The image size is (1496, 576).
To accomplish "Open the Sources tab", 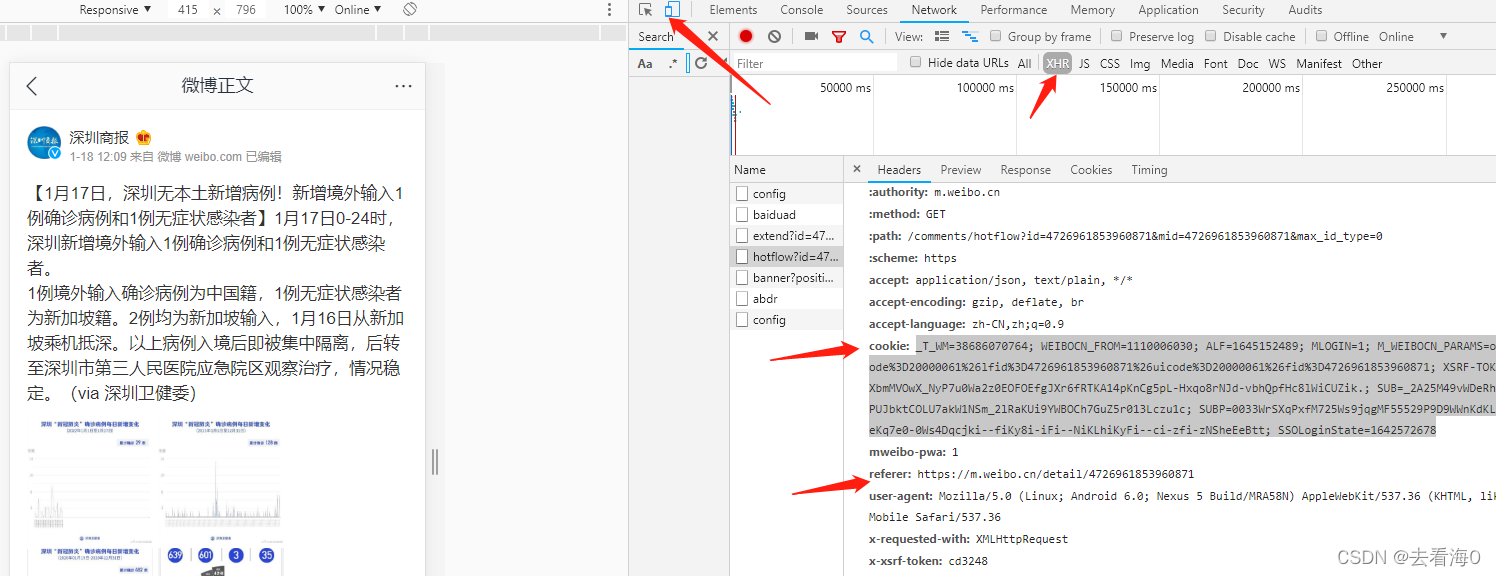I will [x=867, y=10].
